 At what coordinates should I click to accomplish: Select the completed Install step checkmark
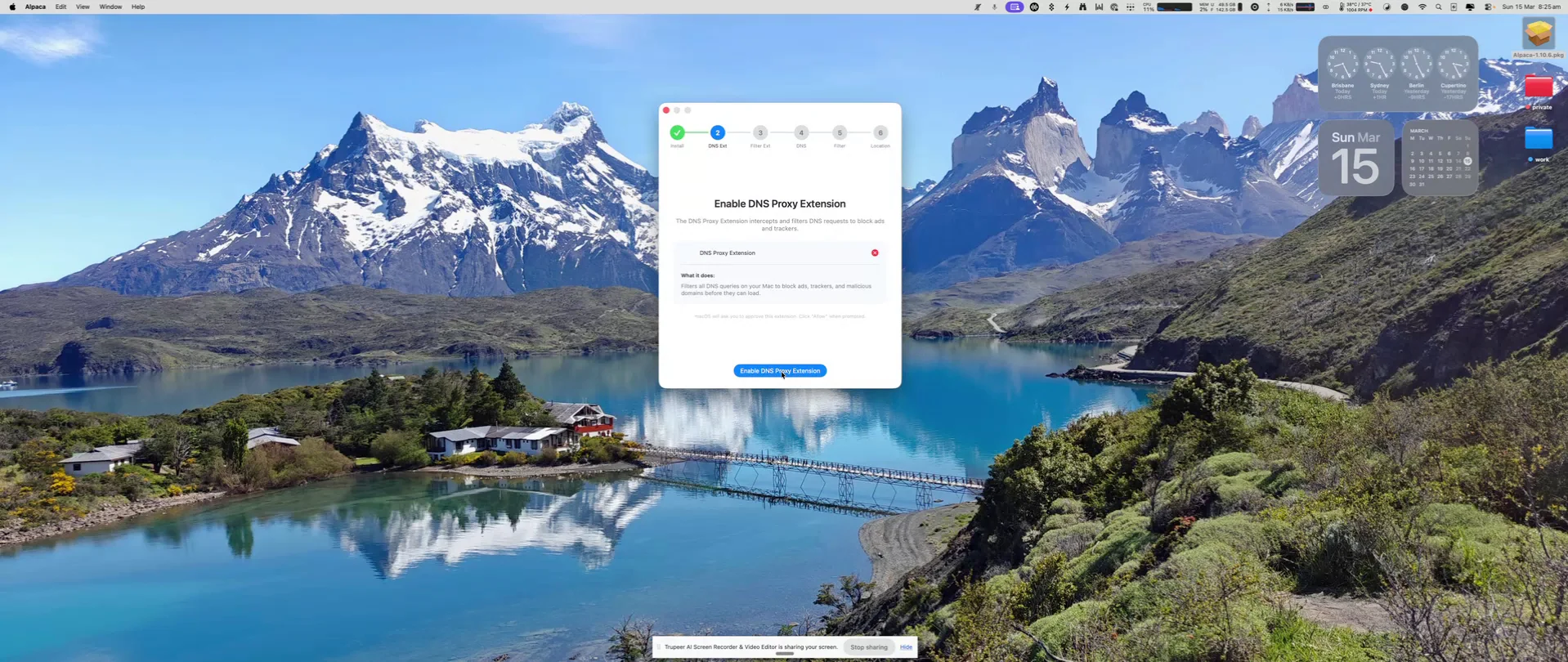point(677,132)
